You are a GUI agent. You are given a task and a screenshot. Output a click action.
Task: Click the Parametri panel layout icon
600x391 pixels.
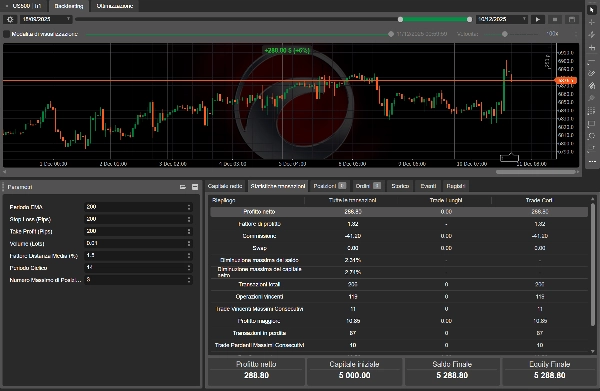(x=183, y=187)
